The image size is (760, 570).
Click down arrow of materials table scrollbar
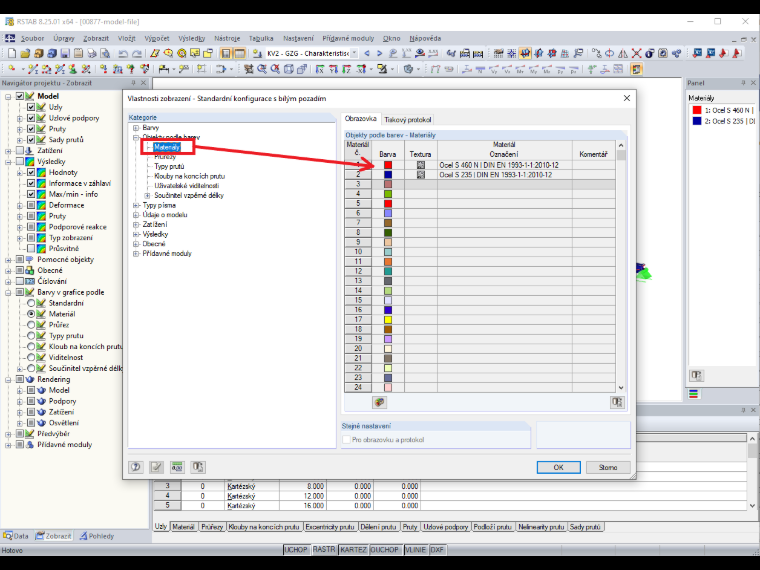pos(621,388)
